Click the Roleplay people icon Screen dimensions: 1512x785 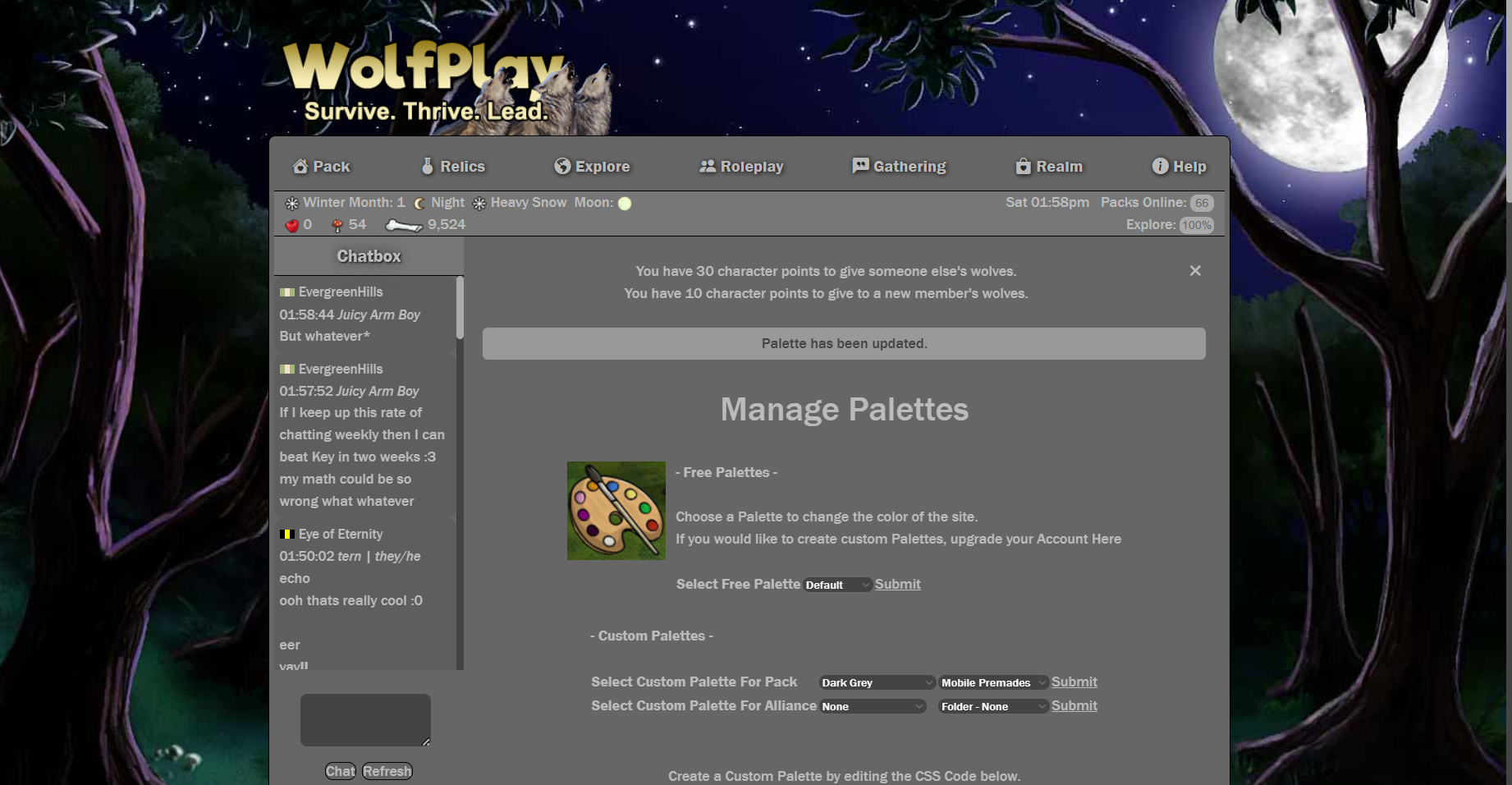click(707, 167)
